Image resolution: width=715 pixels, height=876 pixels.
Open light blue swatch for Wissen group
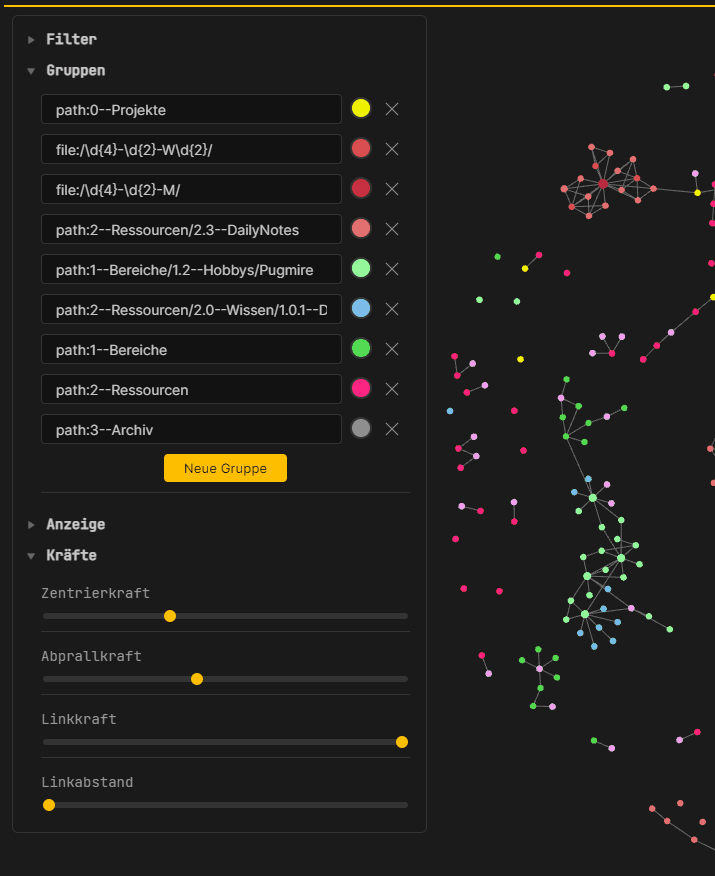point(361,308)
